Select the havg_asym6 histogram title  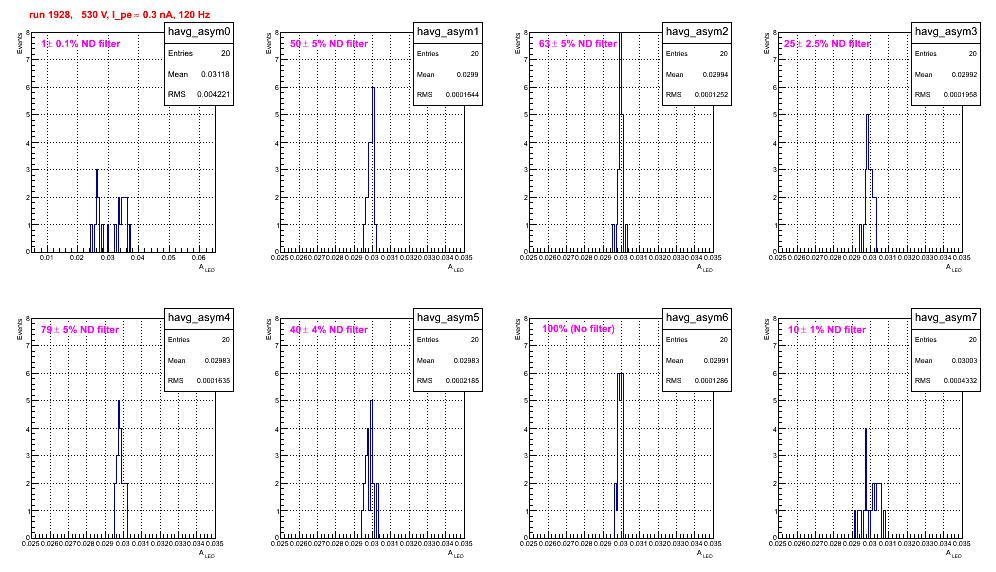click(697, 318)
